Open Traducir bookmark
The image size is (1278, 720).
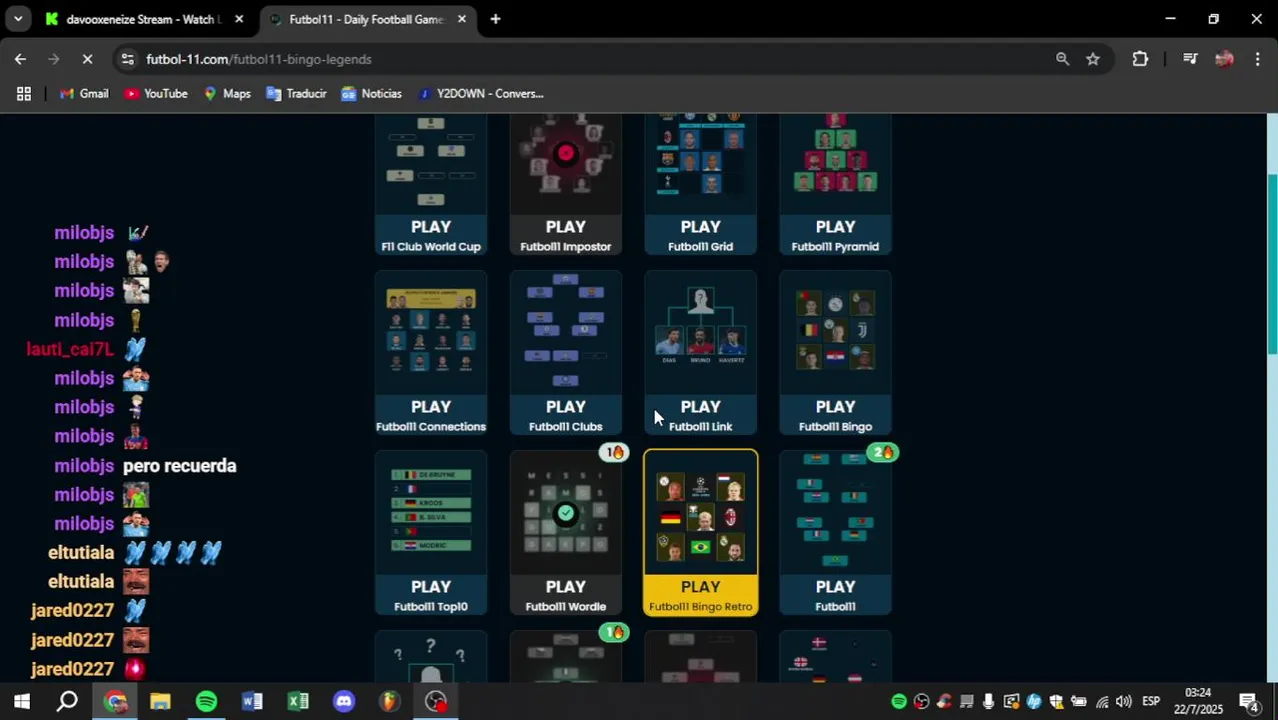[296, 93]
